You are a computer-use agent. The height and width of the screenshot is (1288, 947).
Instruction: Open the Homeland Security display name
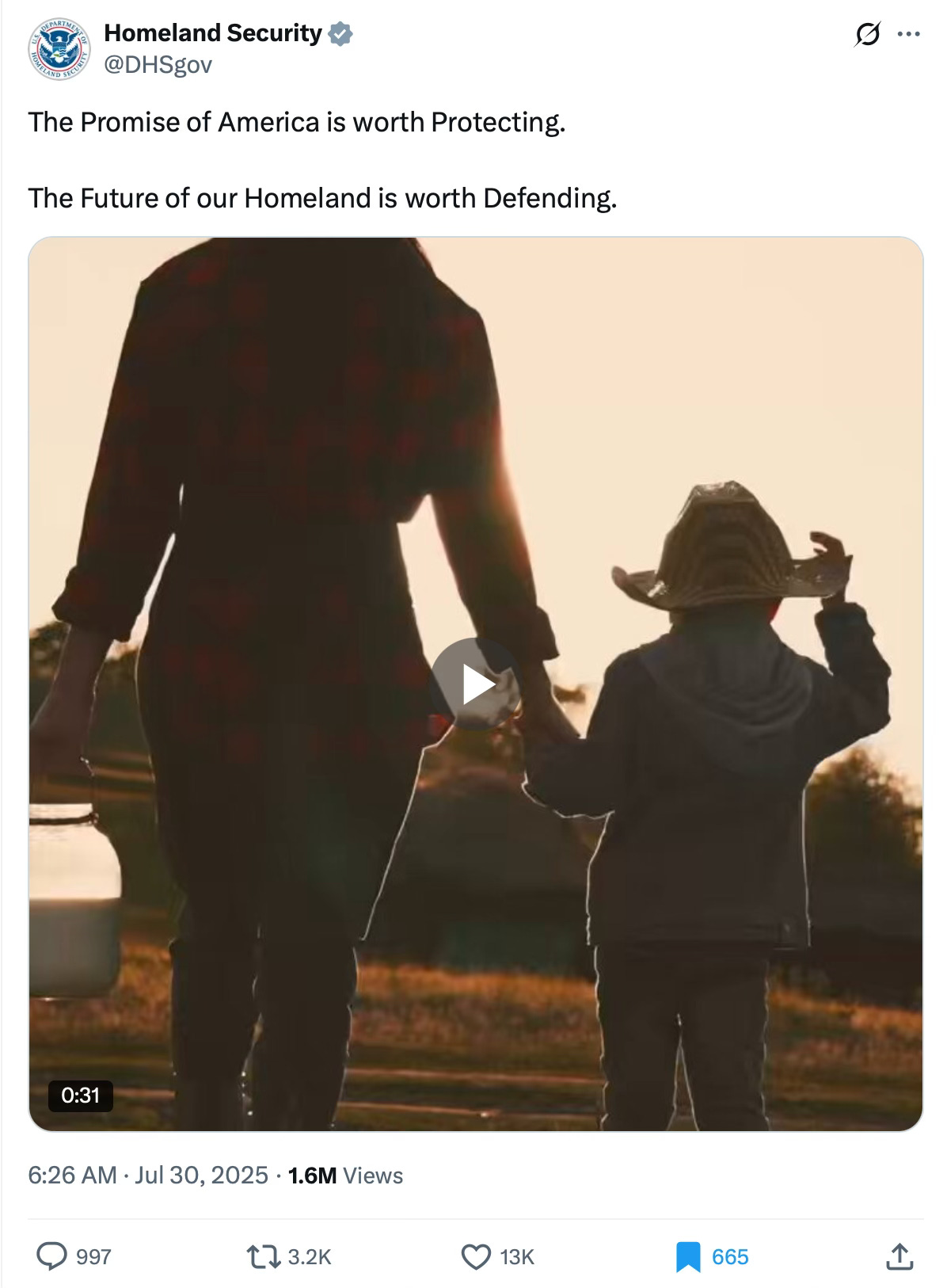tap(213, 33)
